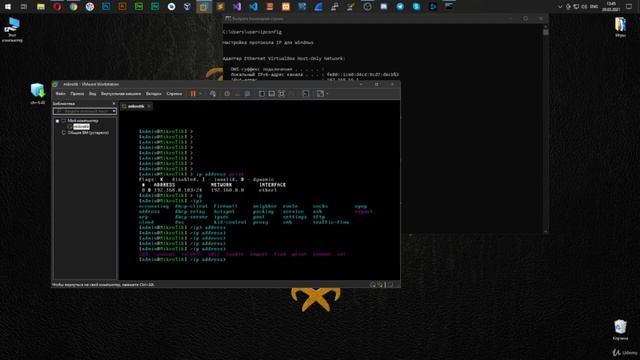This screenshot has height=360, width=640.
Task: Collapse the Мой компьютер tree node
Action: click(x=58, y=121)
